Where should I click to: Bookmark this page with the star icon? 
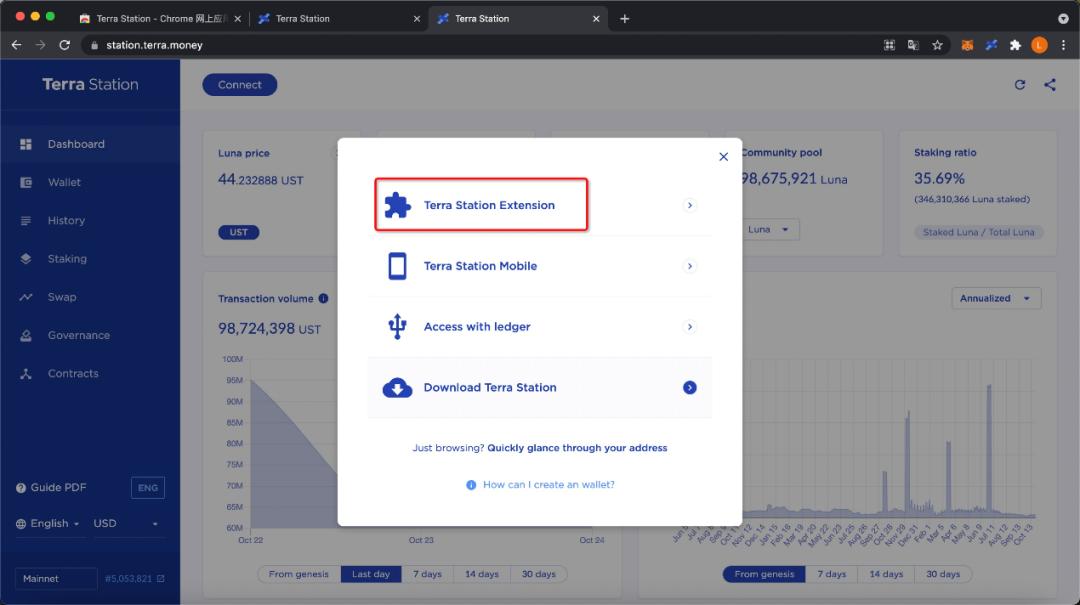pos(937,45)
